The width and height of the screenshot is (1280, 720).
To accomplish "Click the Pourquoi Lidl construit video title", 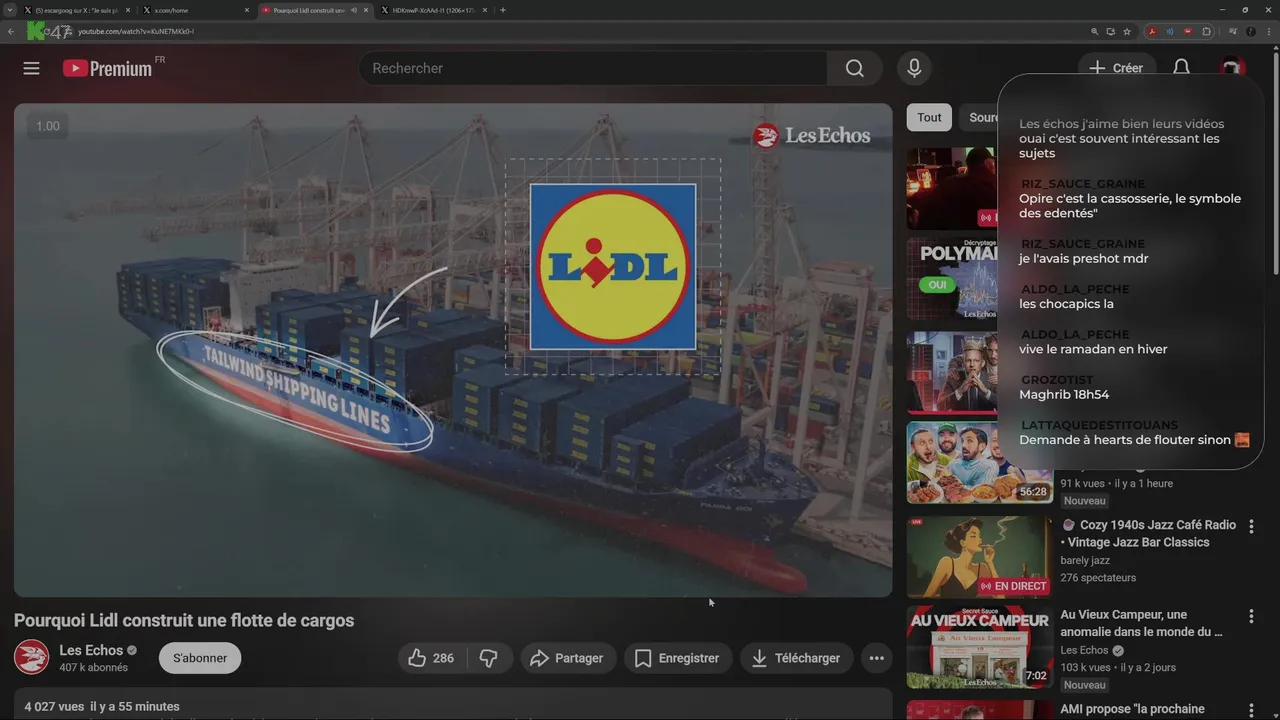I will click(184, 620).
